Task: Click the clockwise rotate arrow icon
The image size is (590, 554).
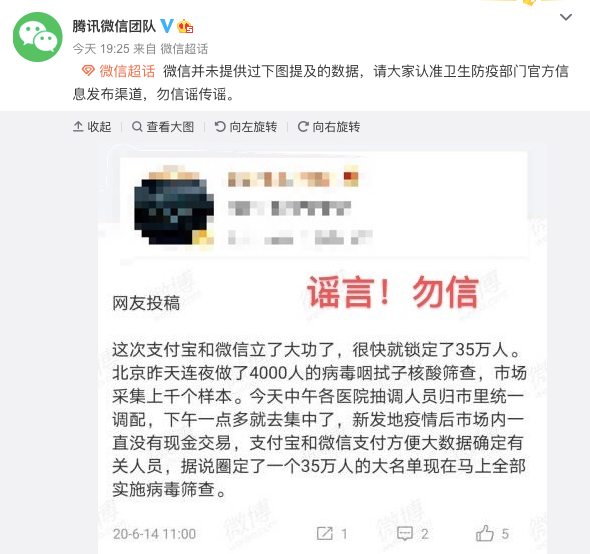Action: click(303, 127)
